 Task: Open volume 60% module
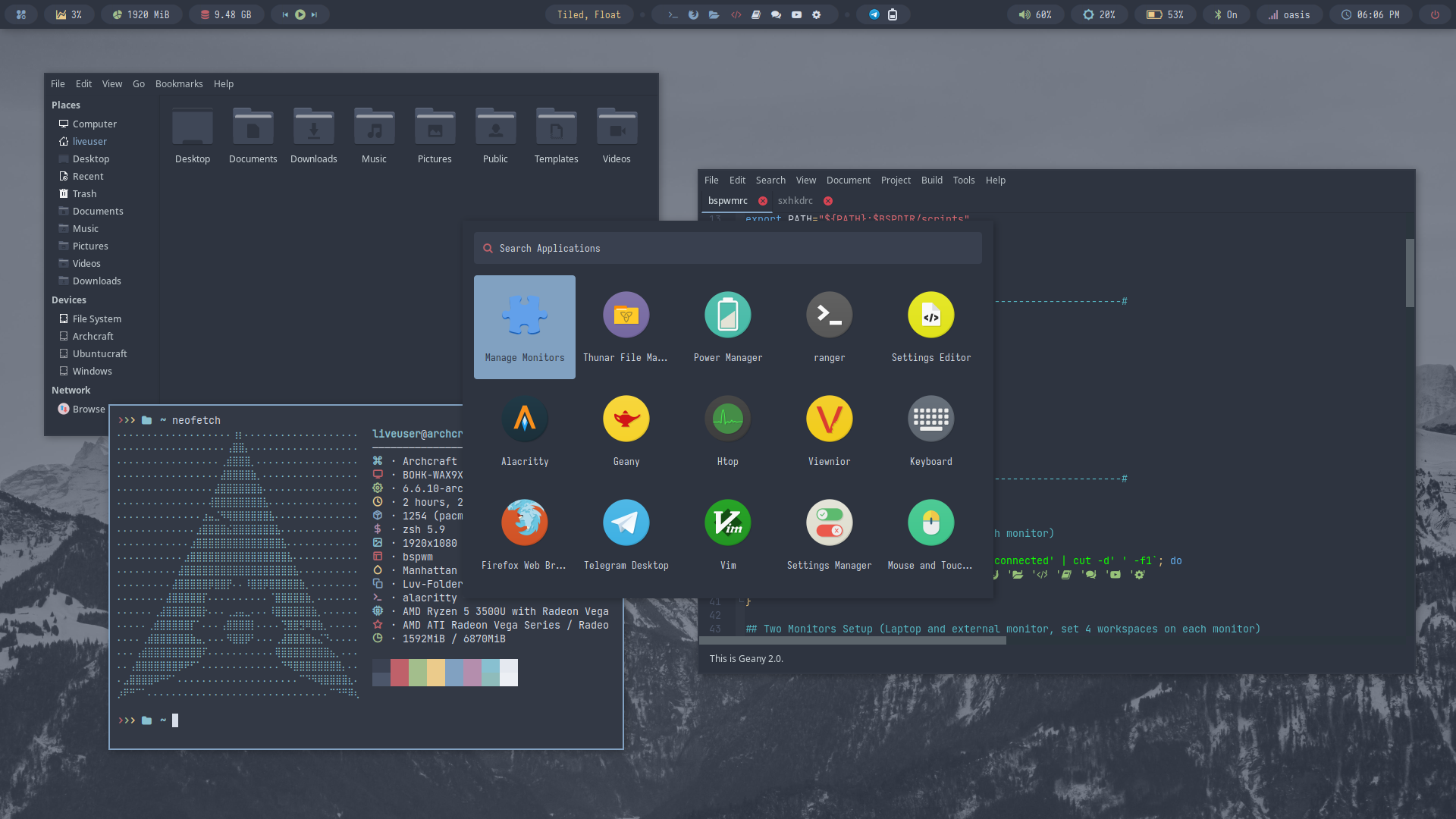point(1035,14)
